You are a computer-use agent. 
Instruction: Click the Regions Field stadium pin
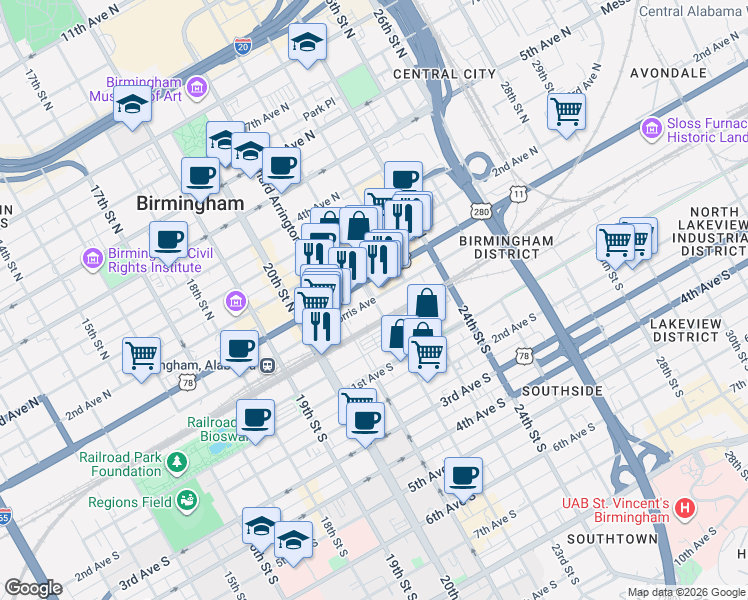[x=187, y=501]
